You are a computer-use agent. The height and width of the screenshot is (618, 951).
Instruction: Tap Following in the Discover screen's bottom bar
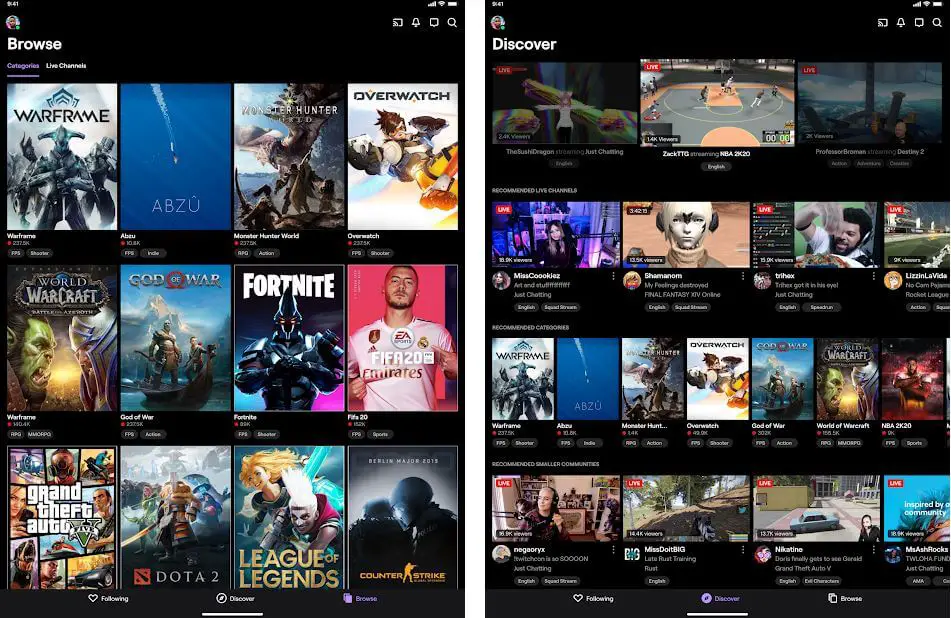[x=594, y=599]
